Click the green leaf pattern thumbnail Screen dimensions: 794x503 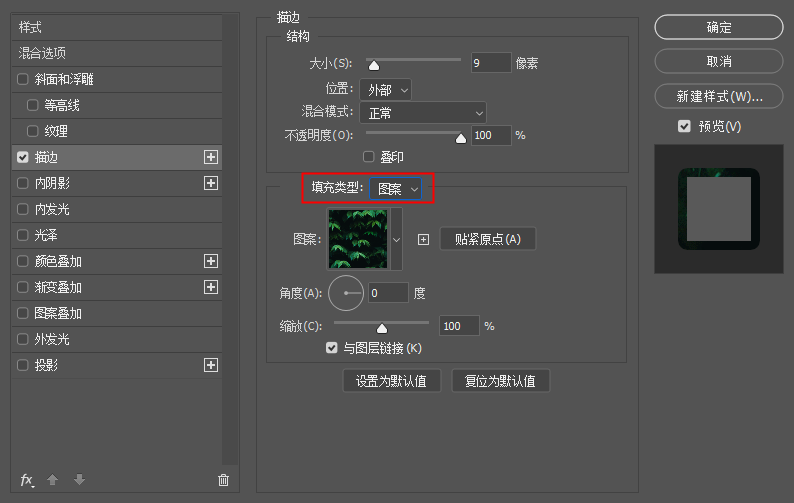358,239
